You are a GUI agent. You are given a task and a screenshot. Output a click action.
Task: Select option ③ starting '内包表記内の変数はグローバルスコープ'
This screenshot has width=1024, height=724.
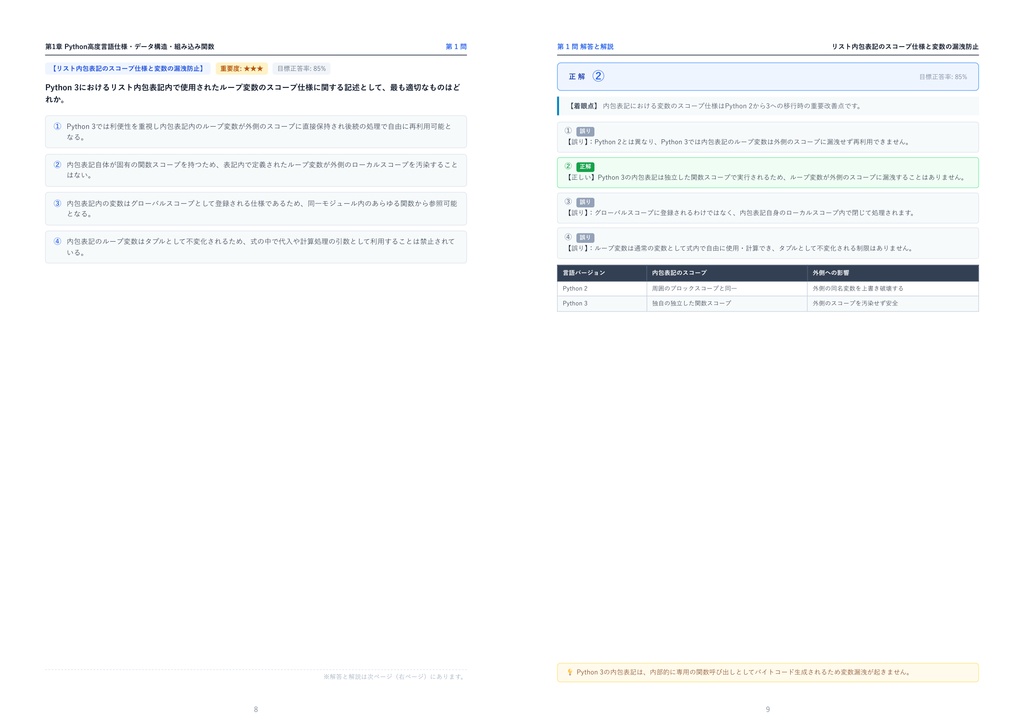click(x=256, y=209)
